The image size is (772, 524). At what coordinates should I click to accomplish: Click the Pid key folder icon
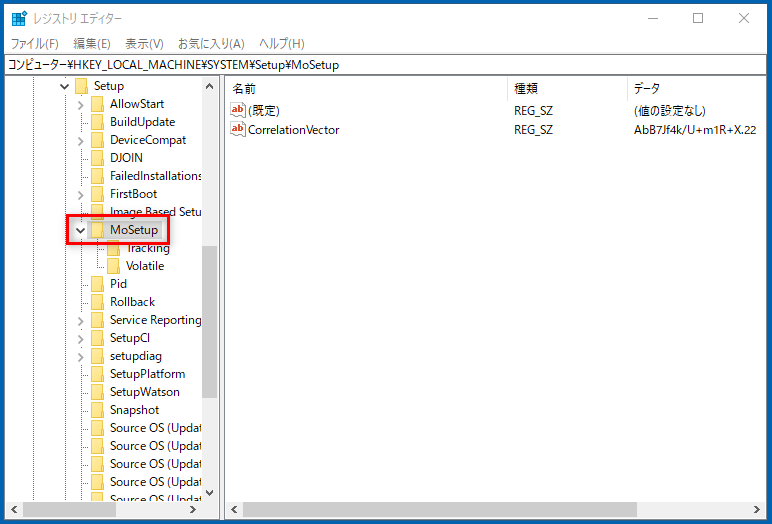(97, 284)
